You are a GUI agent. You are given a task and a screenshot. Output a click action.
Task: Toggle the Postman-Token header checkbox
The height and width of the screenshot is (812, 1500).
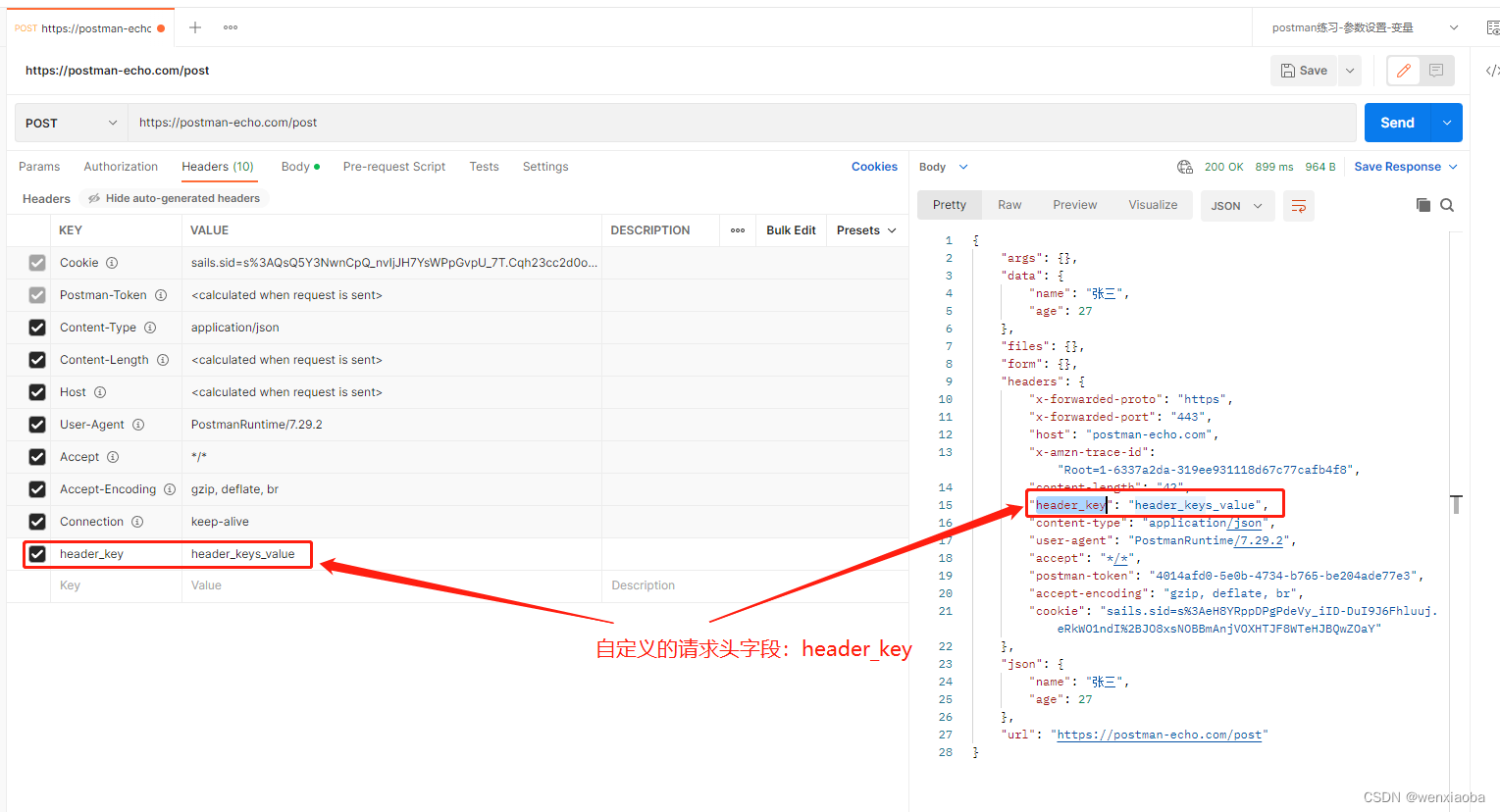click(37, 295)
